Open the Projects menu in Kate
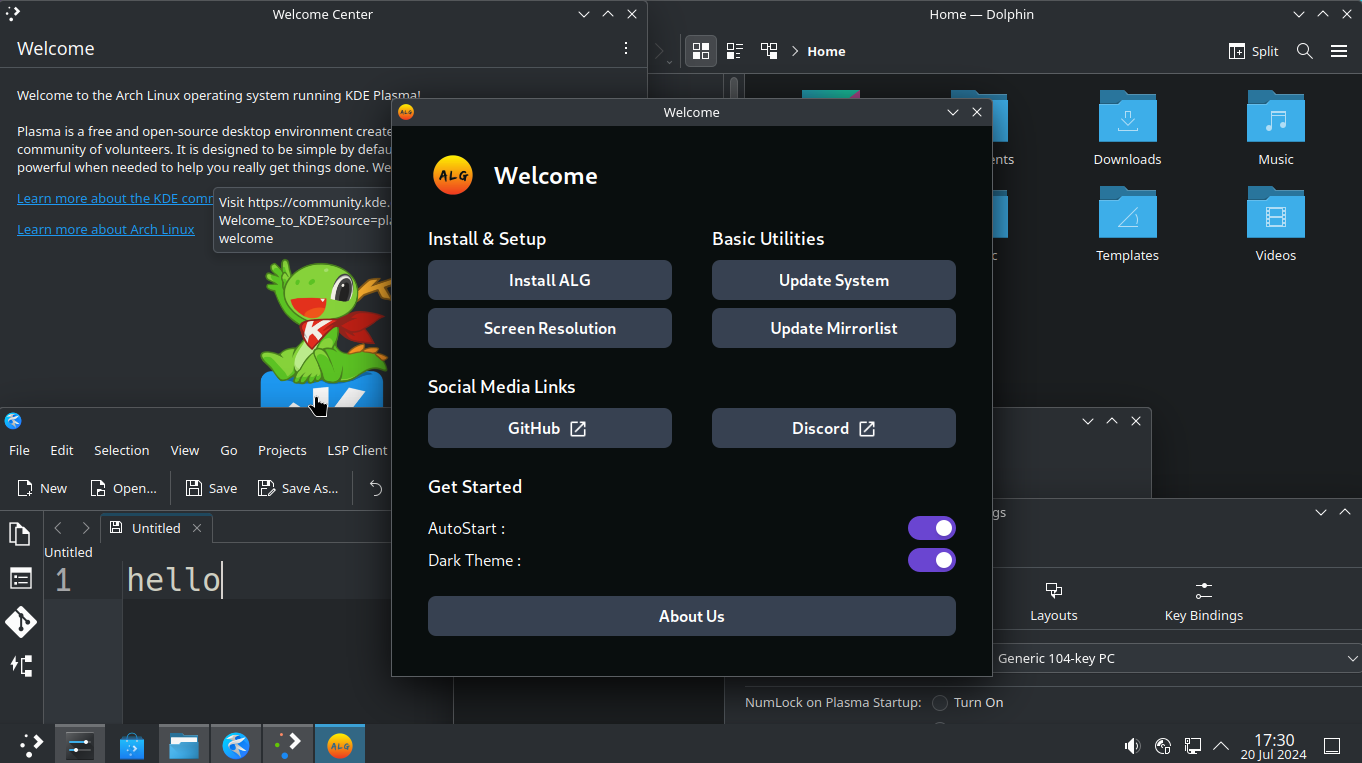 (282, 450)
